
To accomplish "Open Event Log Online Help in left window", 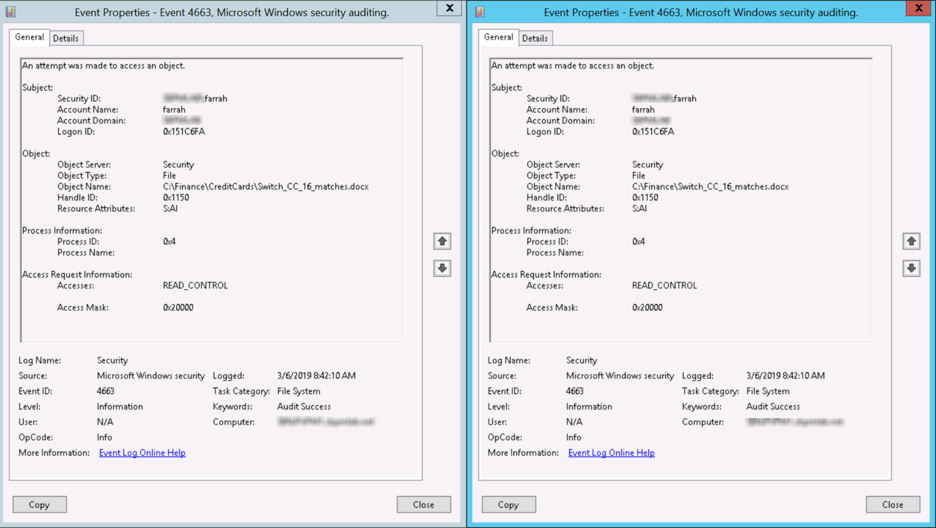I will coord(142,453).
